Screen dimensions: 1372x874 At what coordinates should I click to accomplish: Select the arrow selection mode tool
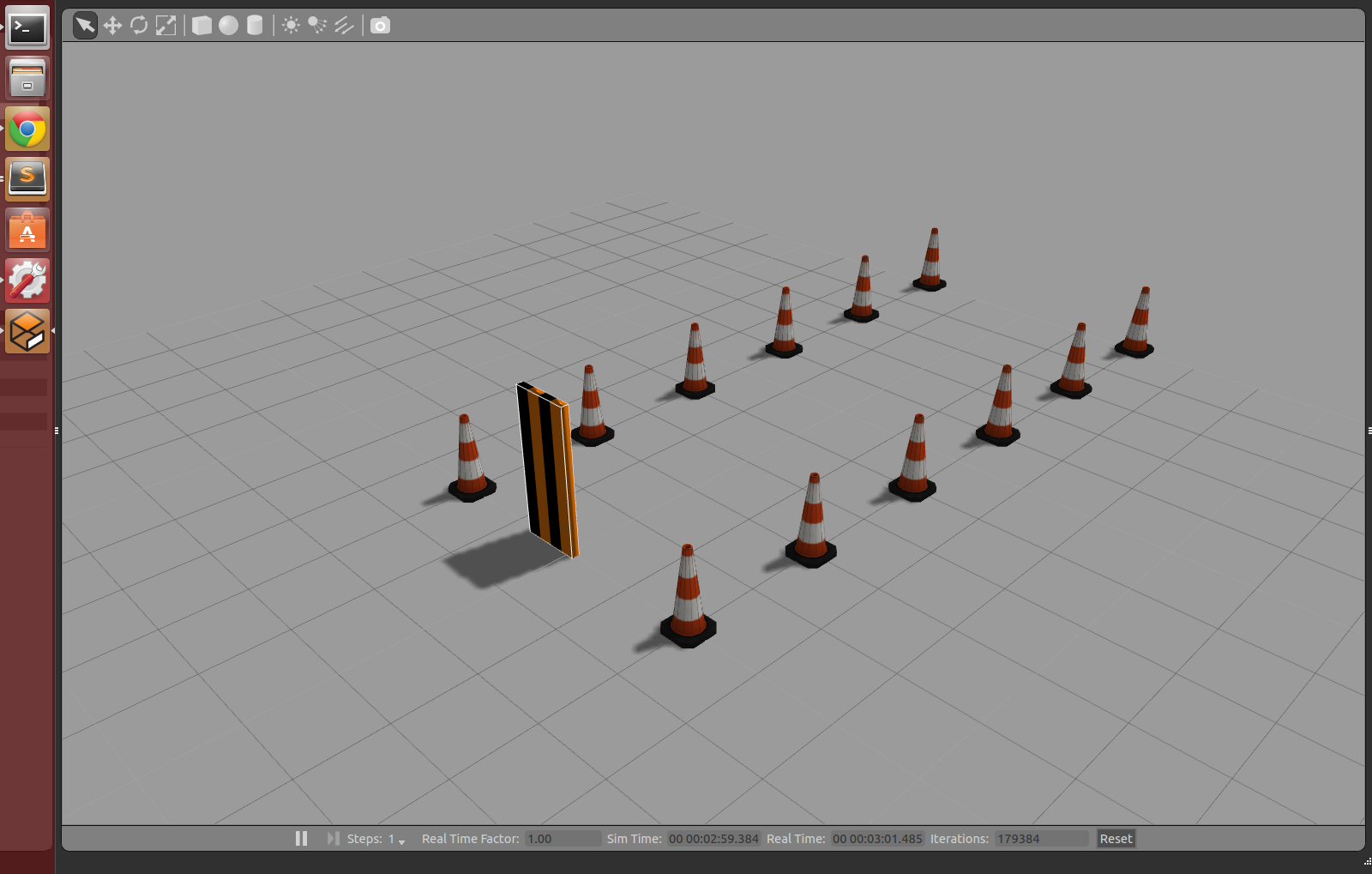[x=85, y=25]
